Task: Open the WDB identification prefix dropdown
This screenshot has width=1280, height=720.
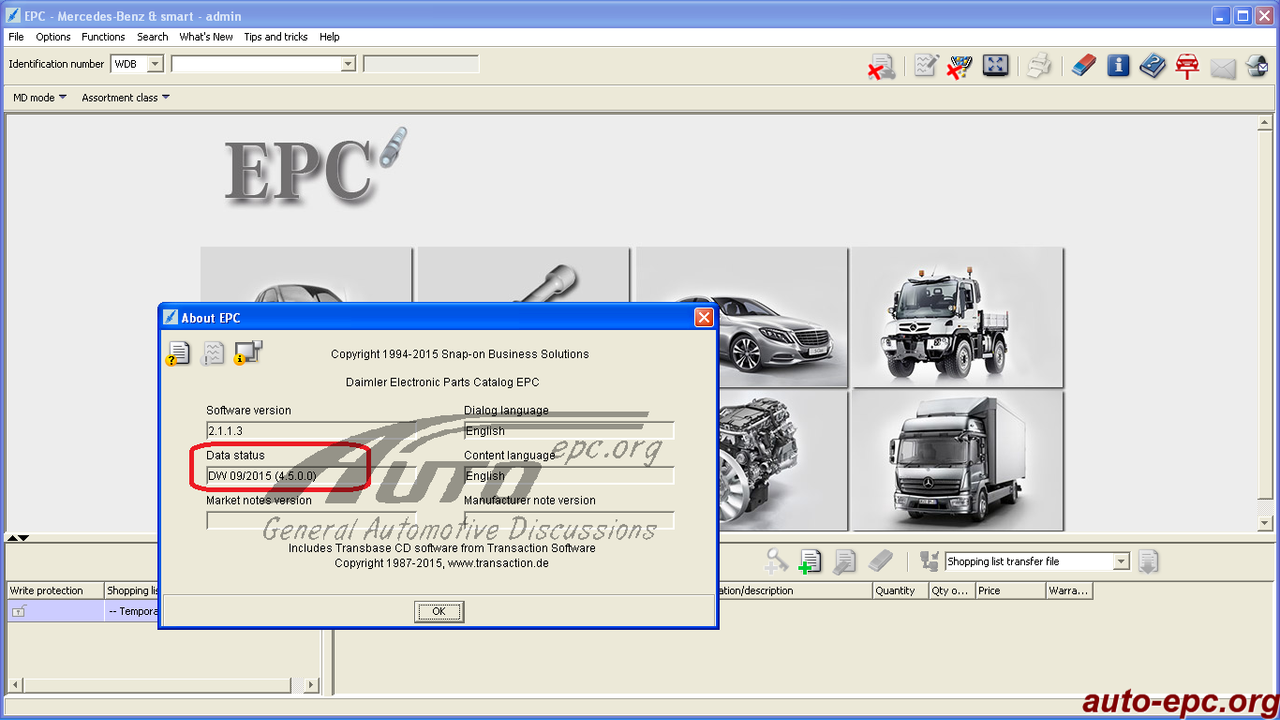Action: click(155, 64)
